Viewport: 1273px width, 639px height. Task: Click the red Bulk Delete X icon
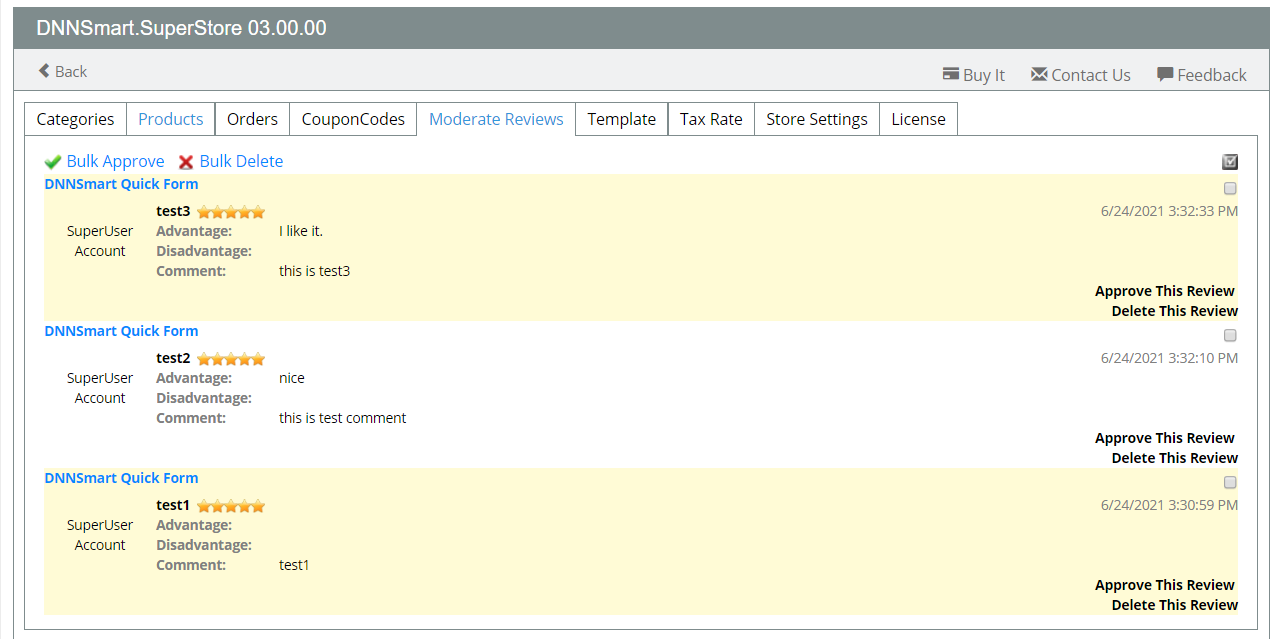point(186,162)
